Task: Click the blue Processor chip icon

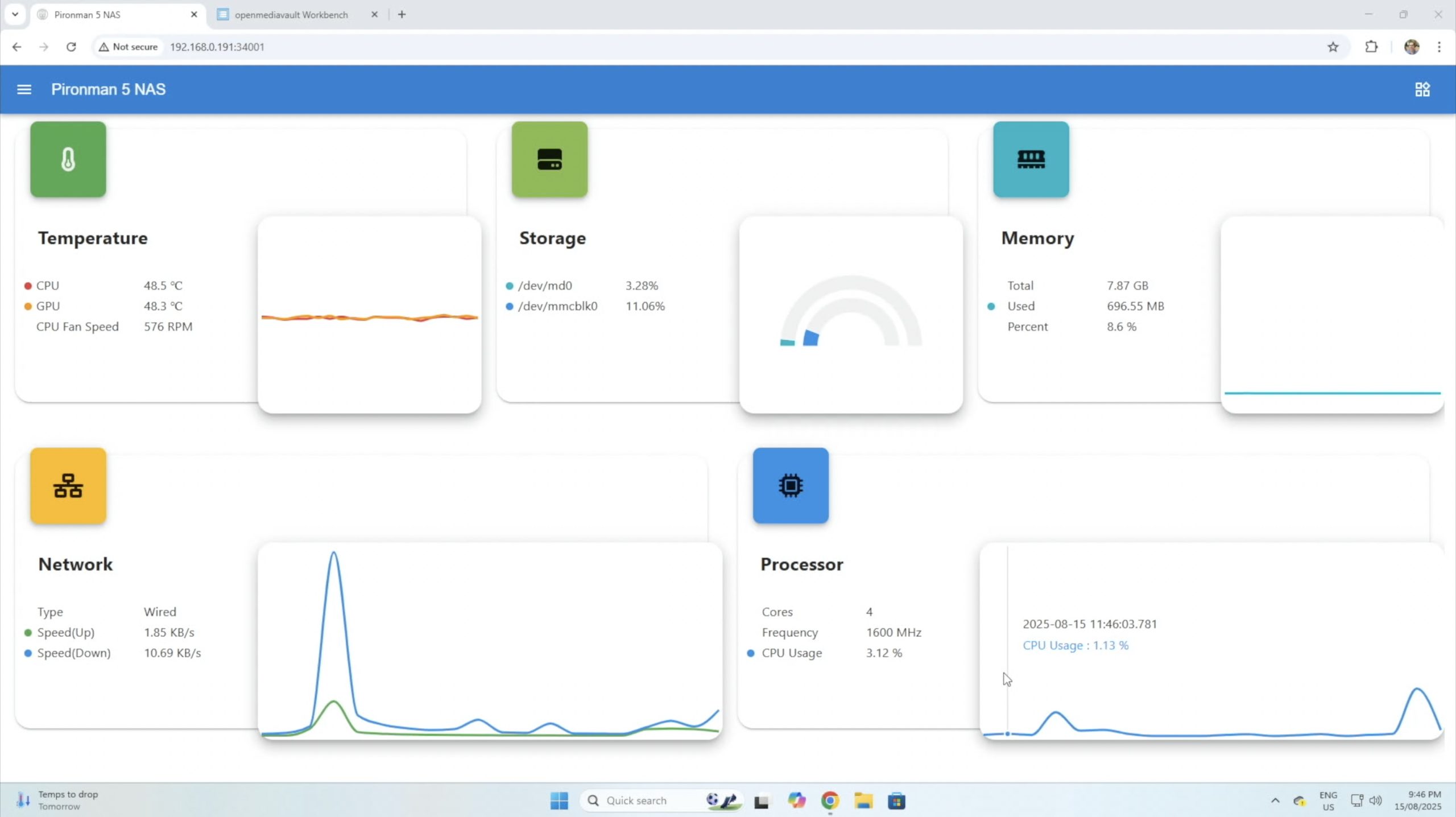Action: coord(791,485)
